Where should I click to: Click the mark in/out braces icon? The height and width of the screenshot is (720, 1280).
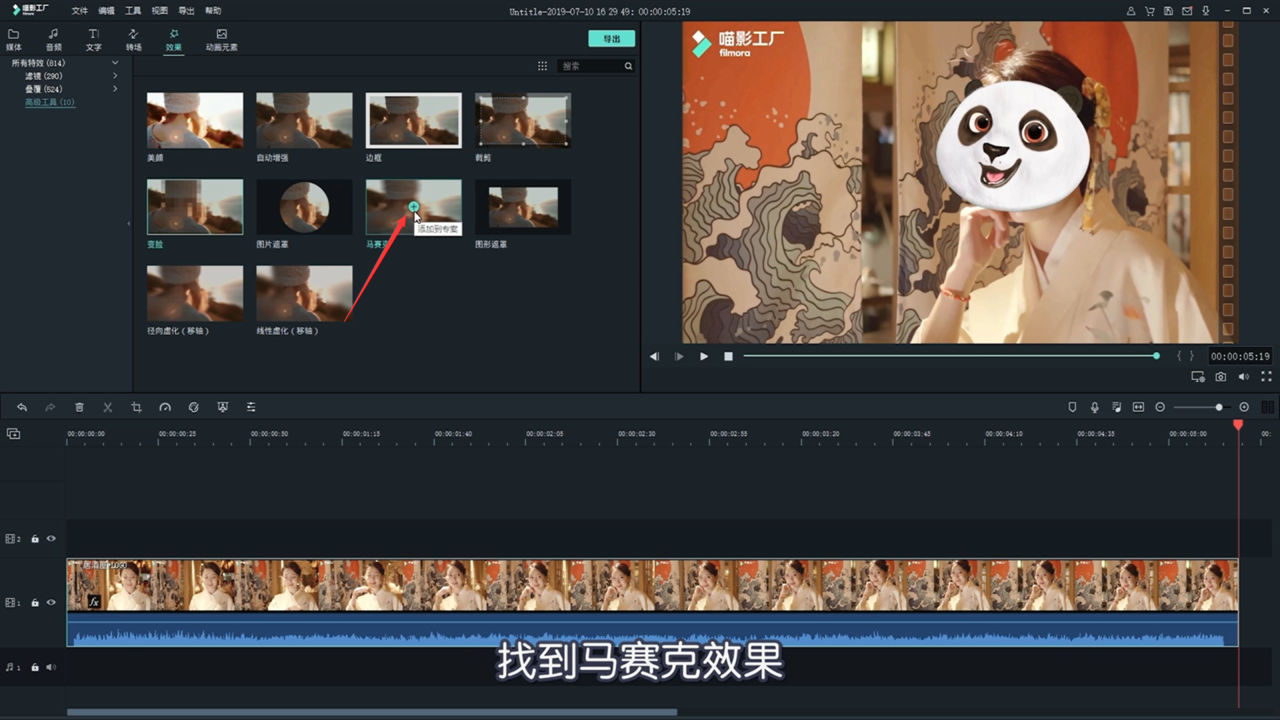pyautogui.click(x=1185, y=356)
